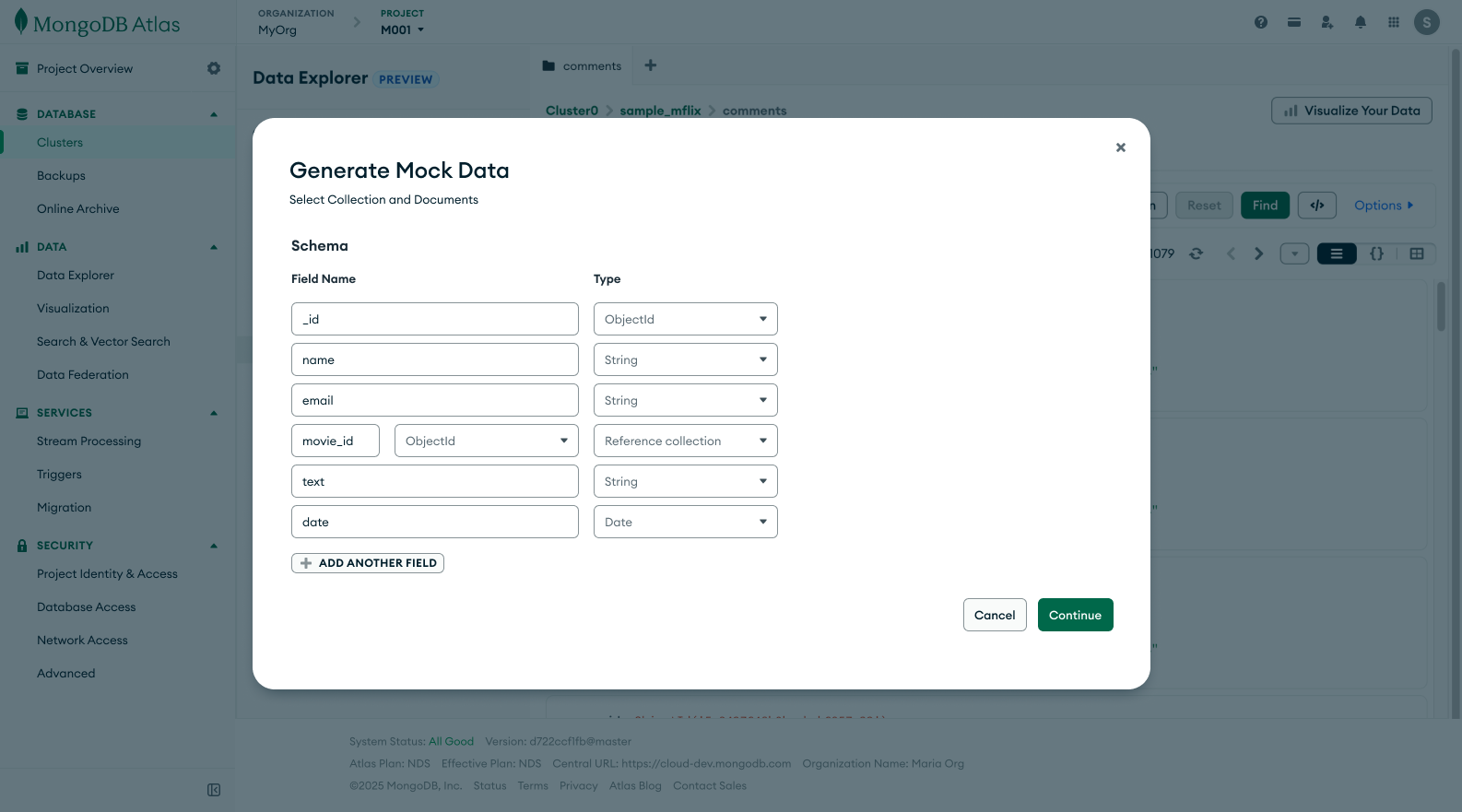Open the notifications bell icon
The image size is (1462, 812).
[x=1361, y=22]
